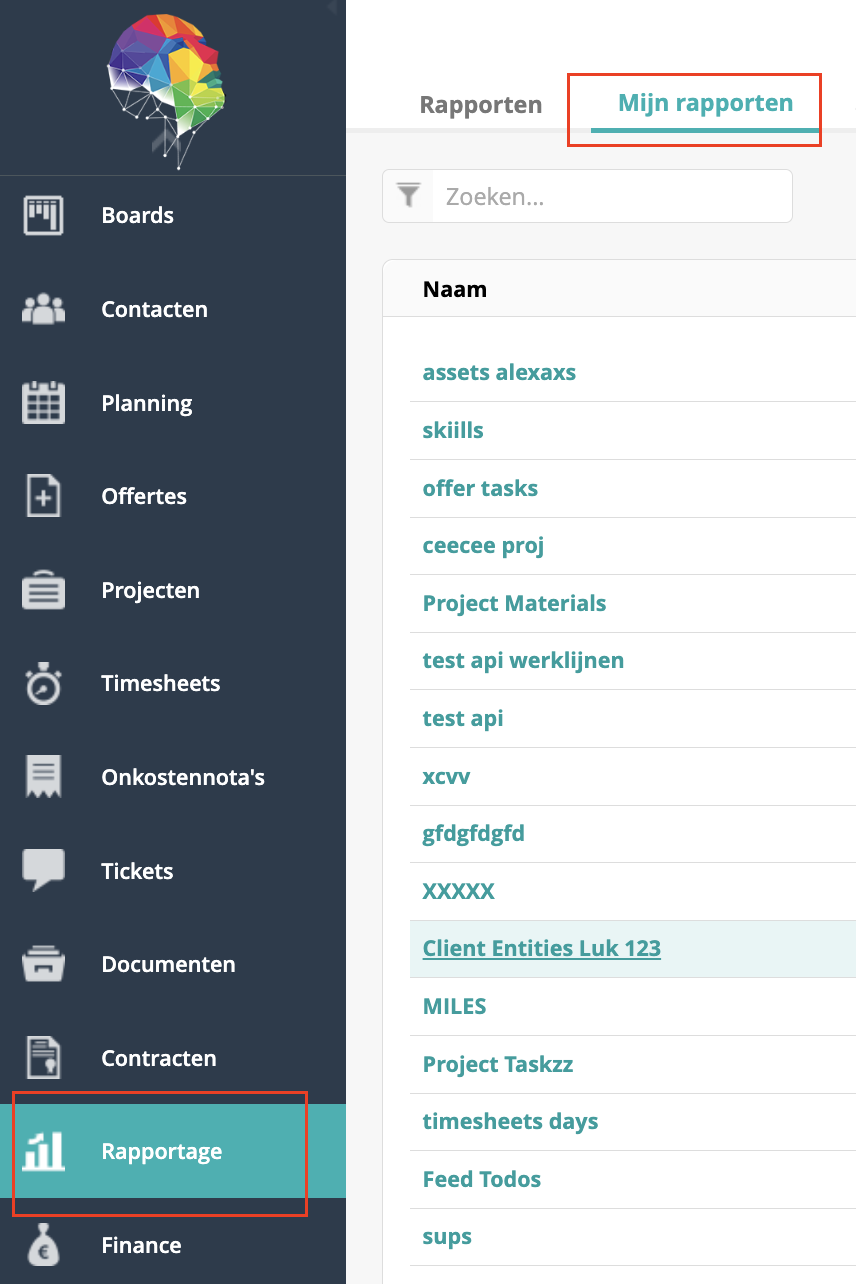This screenshot has width=856, height=1284.
Task: Open the Onkostennota's menu label
Action: 183,777
